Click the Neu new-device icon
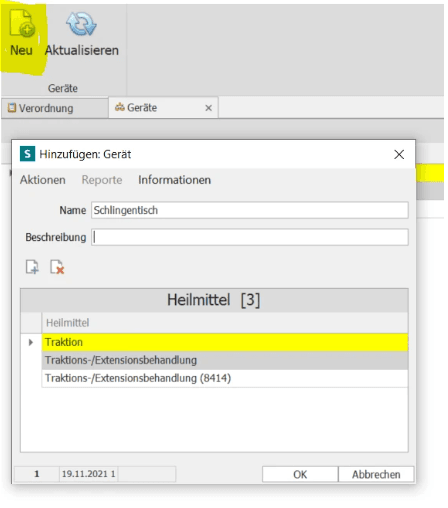This screenshot has height=508, width=448. click(22, 23)
